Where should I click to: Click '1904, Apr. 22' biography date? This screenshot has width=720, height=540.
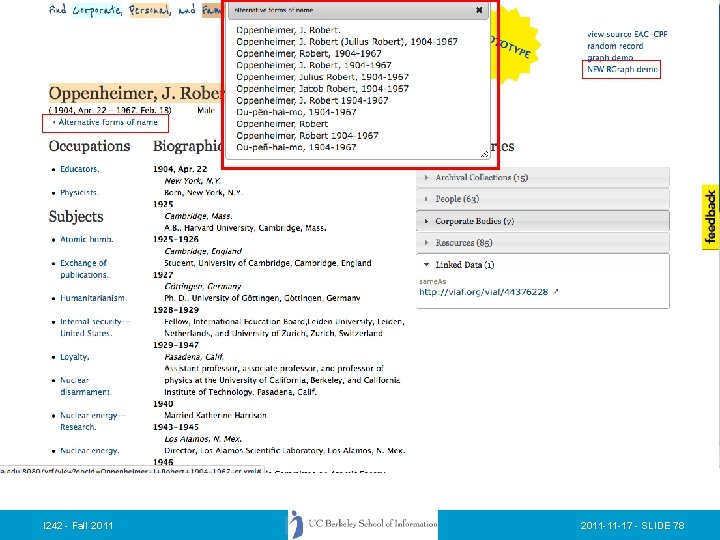tap(180, 169)
